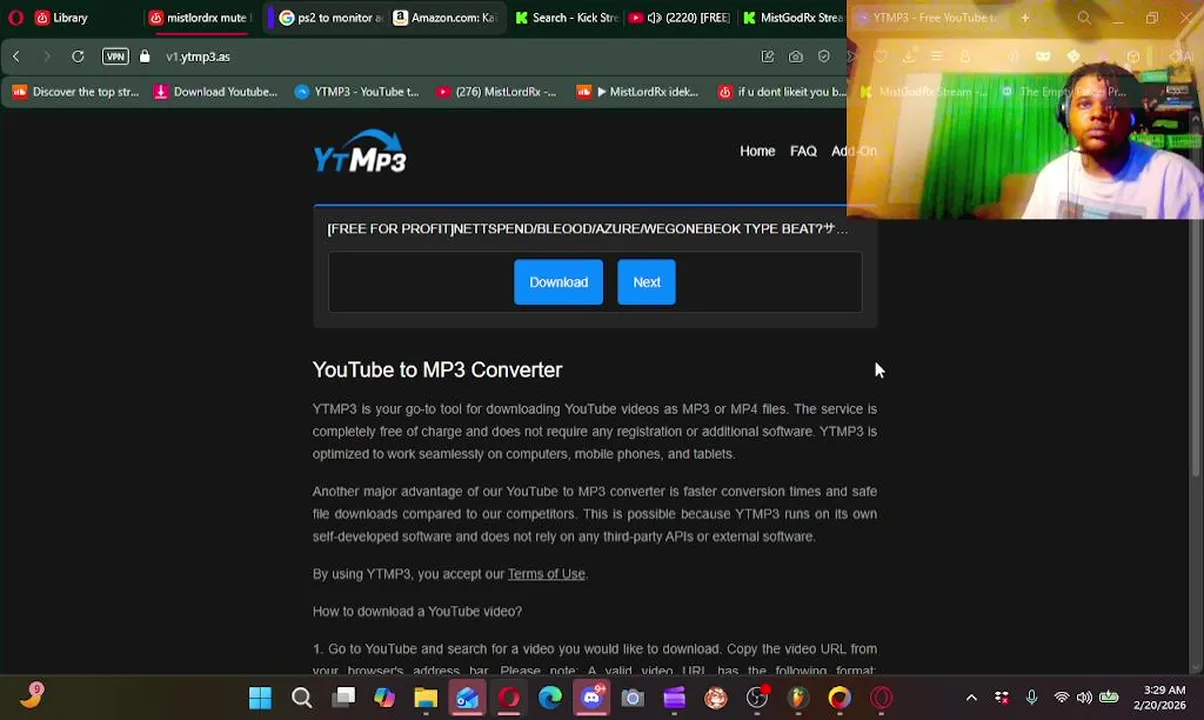Click the 'YouTube to MP3 Converter' heading
Viewport: 1204px width, 720px height.
tap(437, 370)
